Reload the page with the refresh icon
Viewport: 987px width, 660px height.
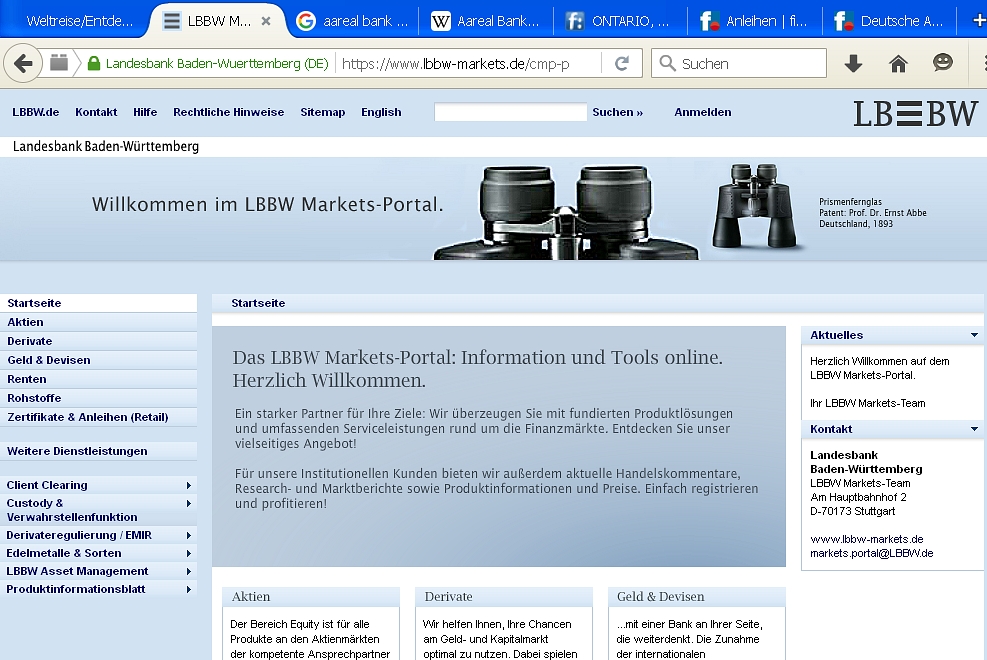[622, 63]
